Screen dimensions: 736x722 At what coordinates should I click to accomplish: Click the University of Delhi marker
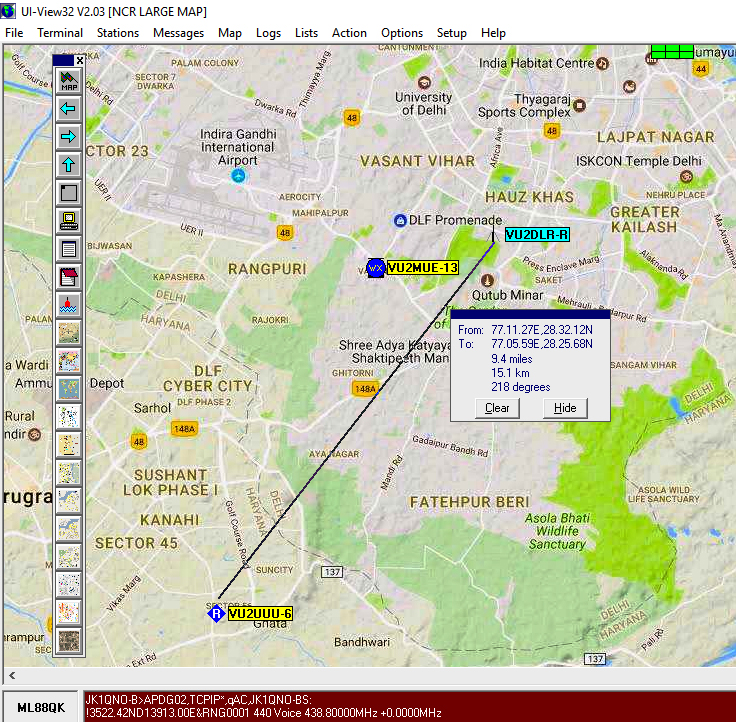click(x=424, y=83)
